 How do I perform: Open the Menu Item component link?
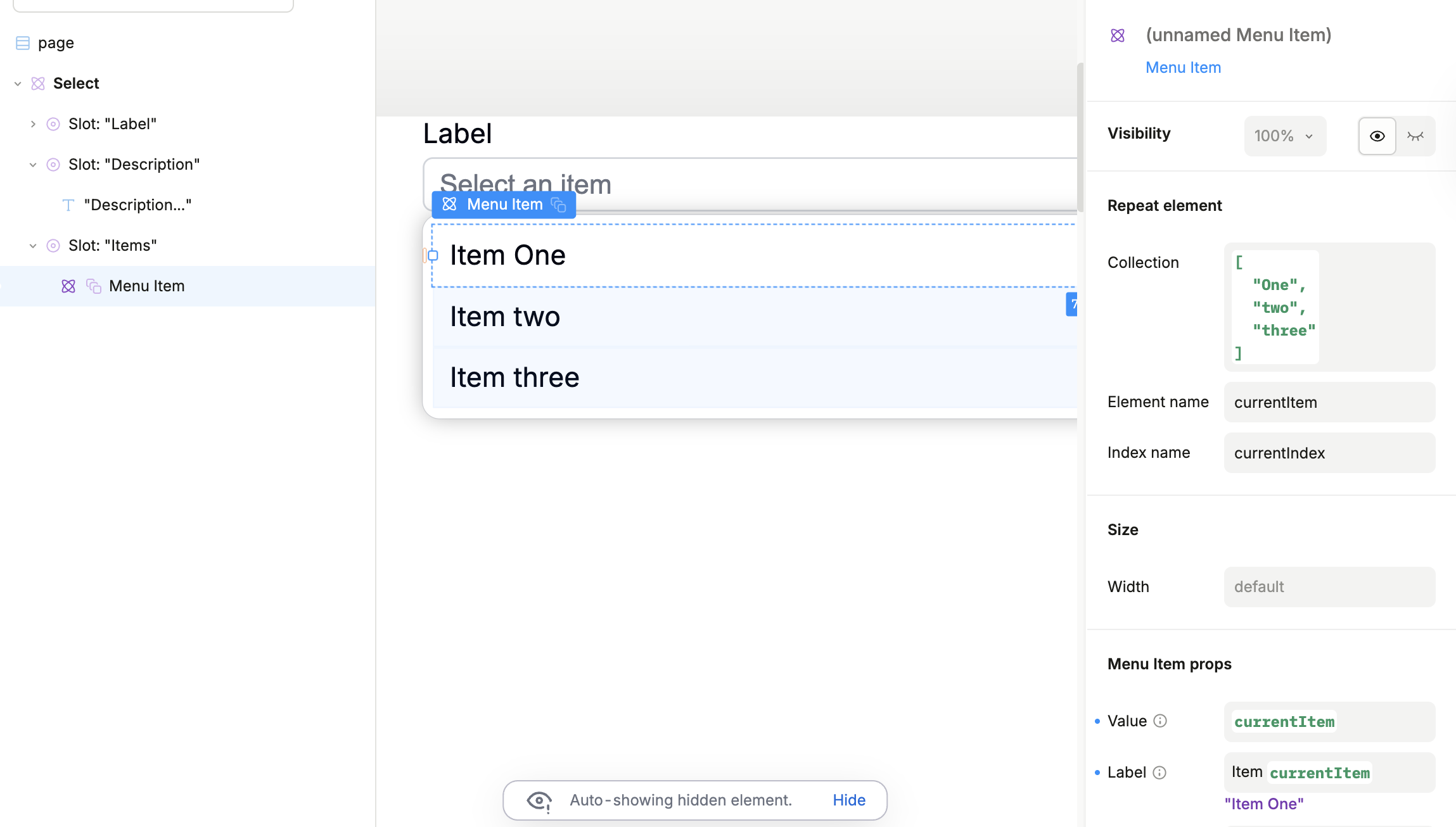(x=1183, y=68)
